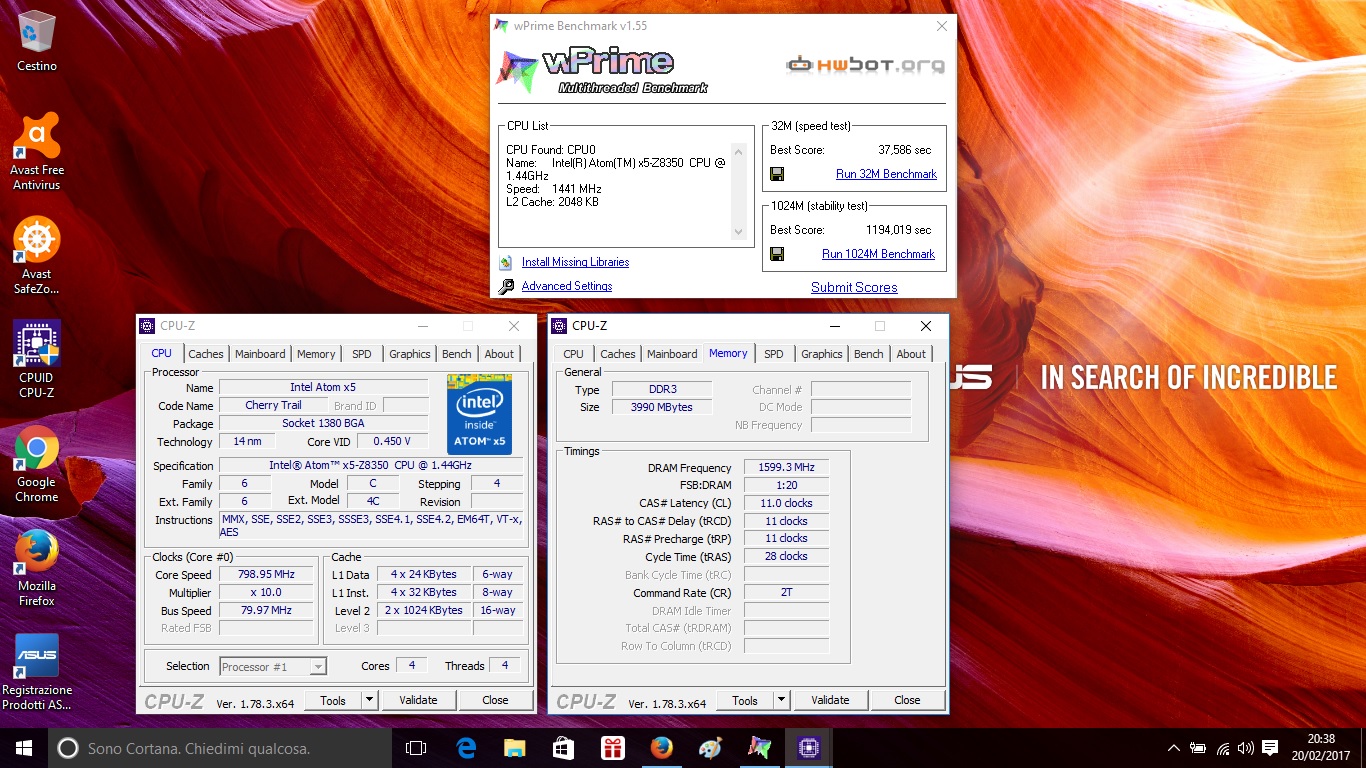This screenshot has height=768, width=1366.
Task: Open Bench tab in right CPU-Z window
Action: [x=869, y=354]
